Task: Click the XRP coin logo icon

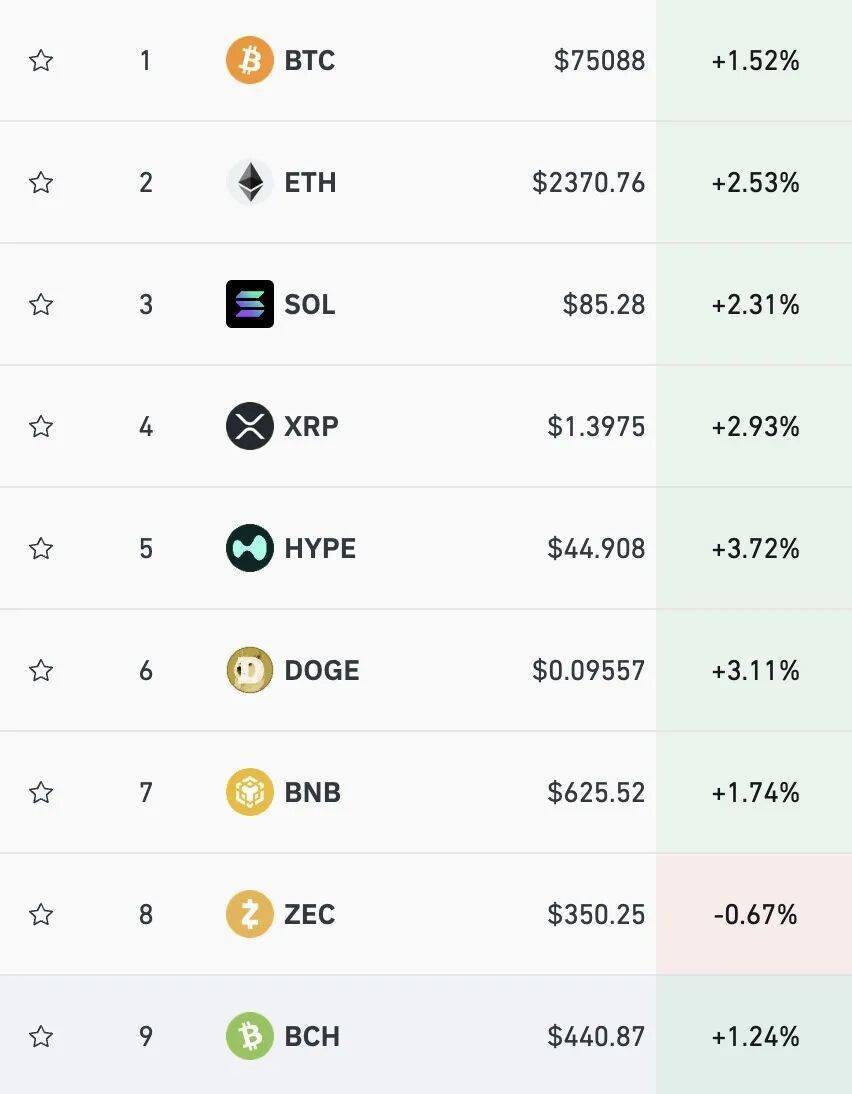Action: (x=249, y=427)
